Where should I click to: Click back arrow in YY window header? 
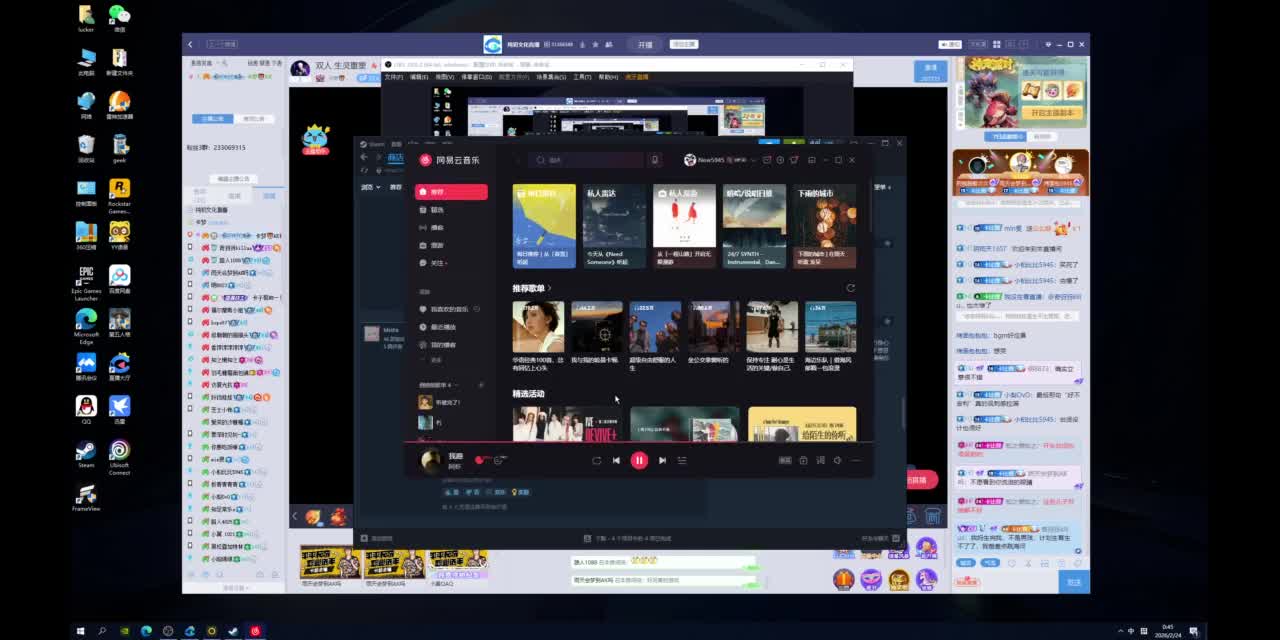pyautogui.click(x=191, y=44)
